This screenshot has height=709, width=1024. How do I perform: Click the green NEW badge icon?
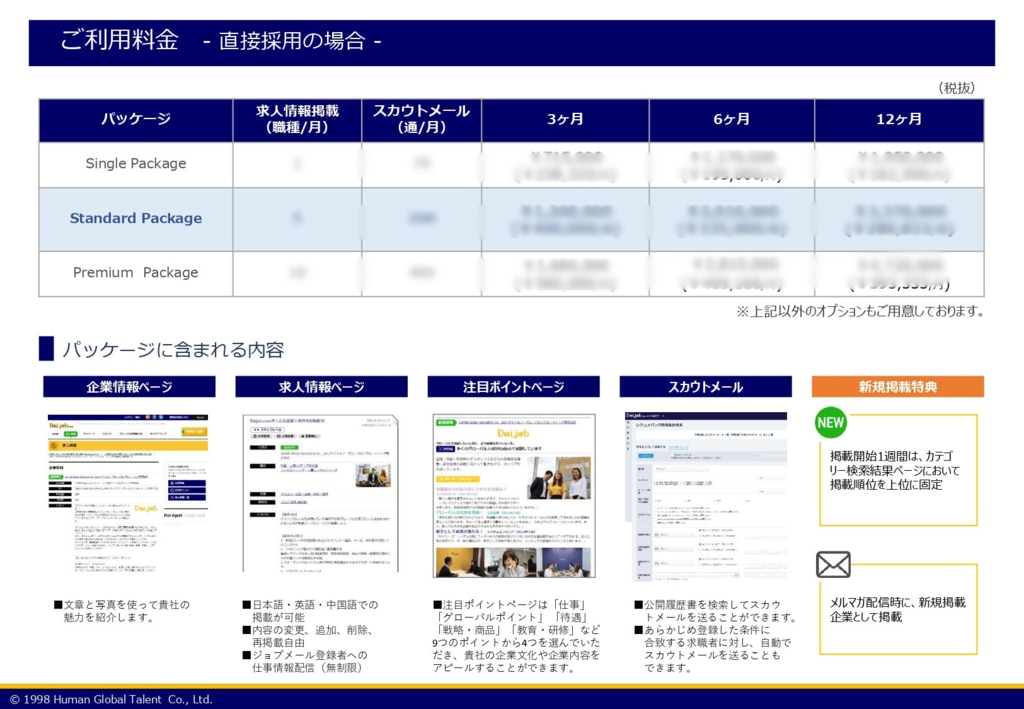831,422
